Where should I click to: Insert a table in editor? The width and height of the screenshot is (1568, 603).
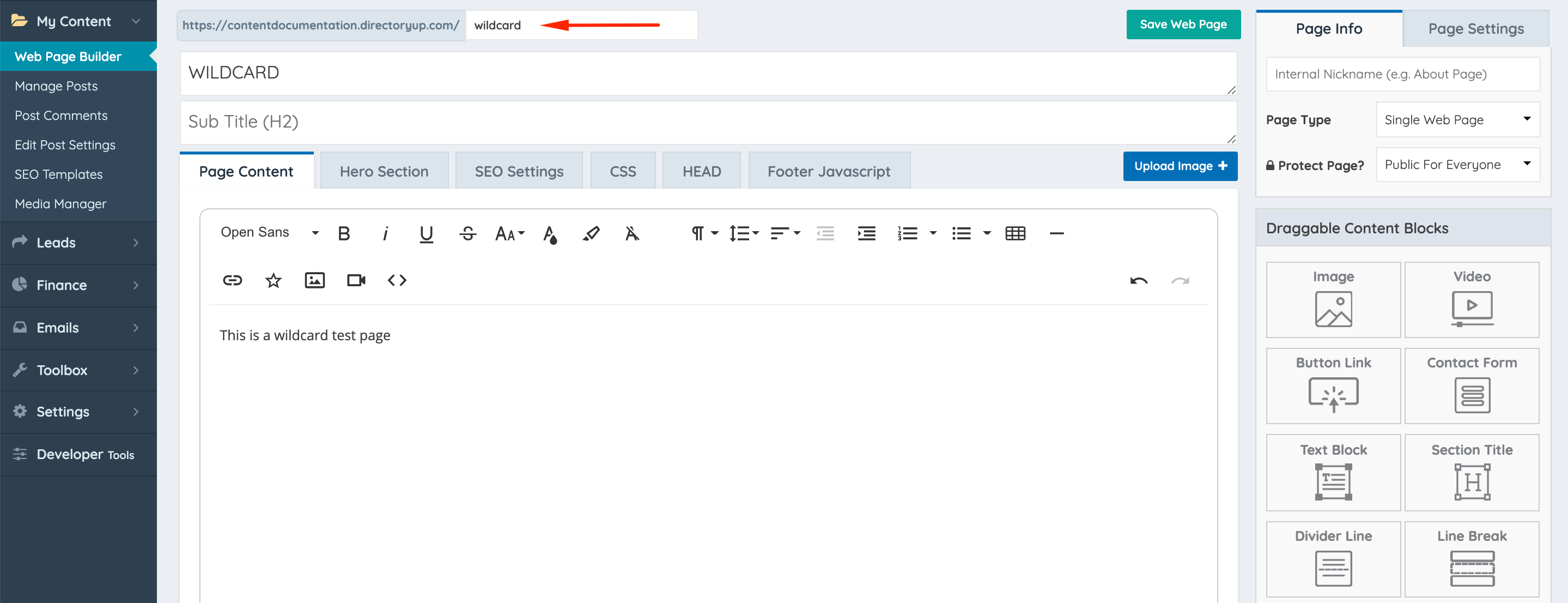pyautogui.click(x=1014, y=233)
